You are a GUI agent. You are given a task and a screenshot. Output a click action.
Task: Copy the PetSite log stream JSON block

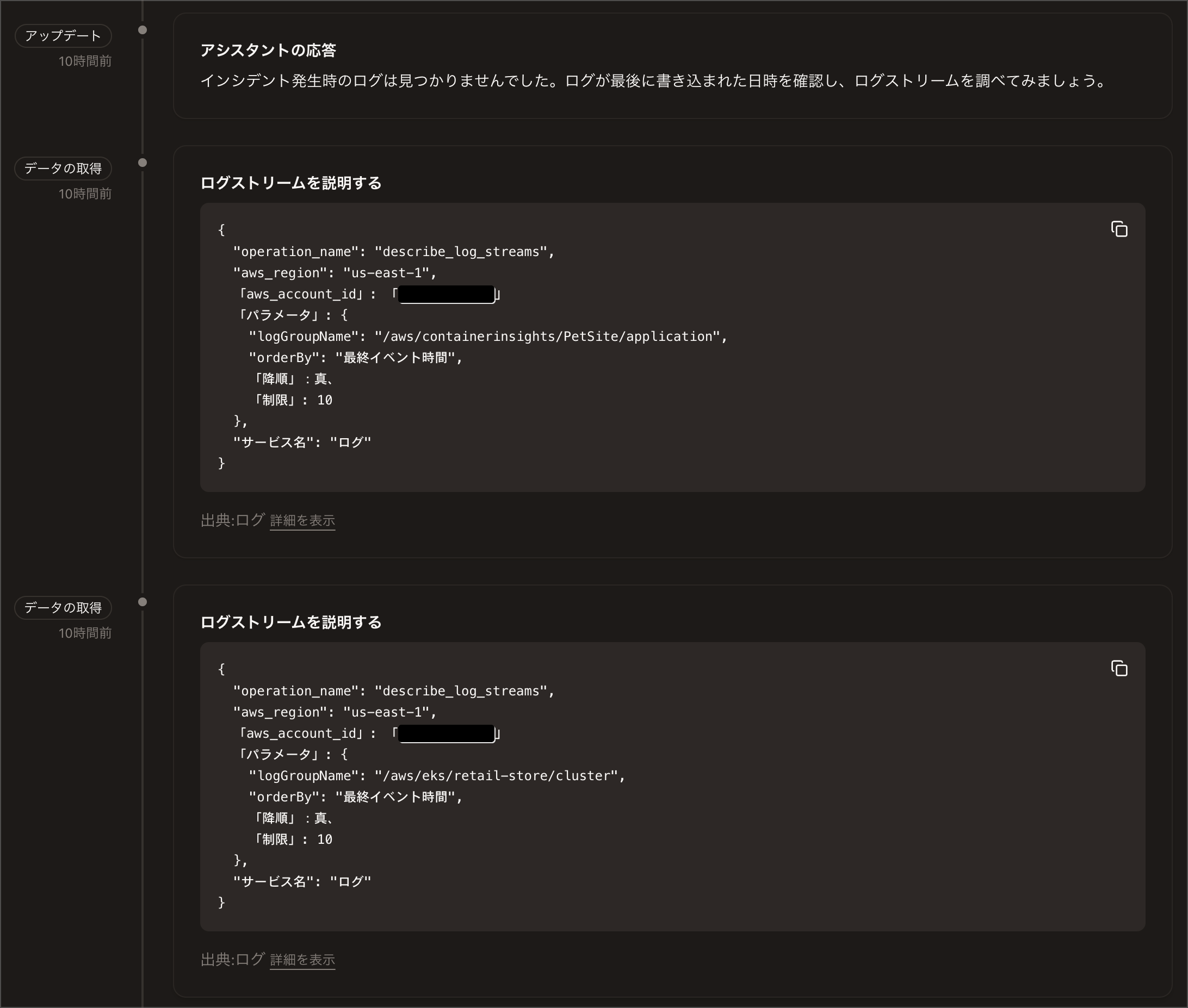tap(1119, 229)
